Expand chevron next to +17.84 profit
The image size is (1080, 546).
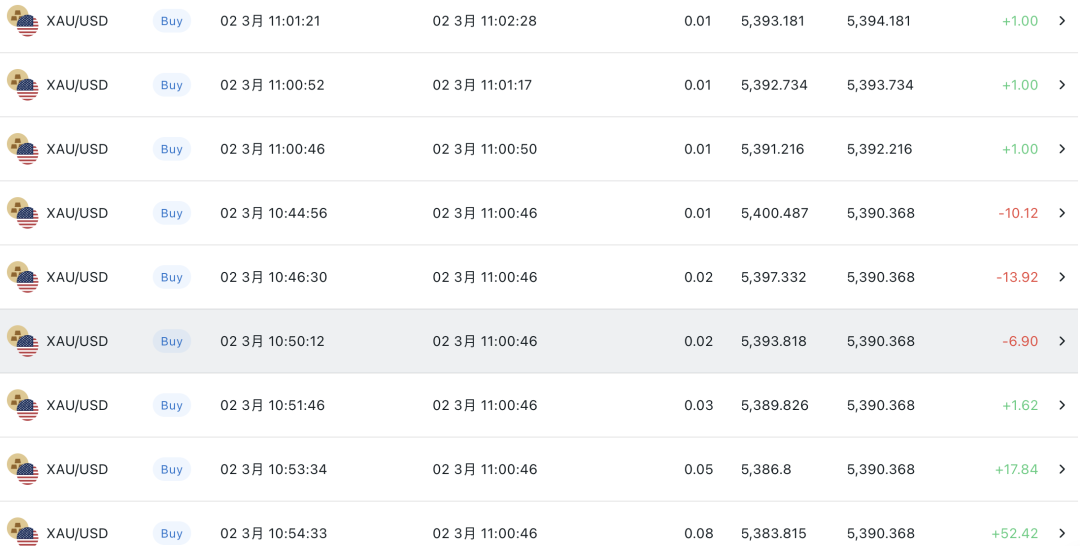1062,469
